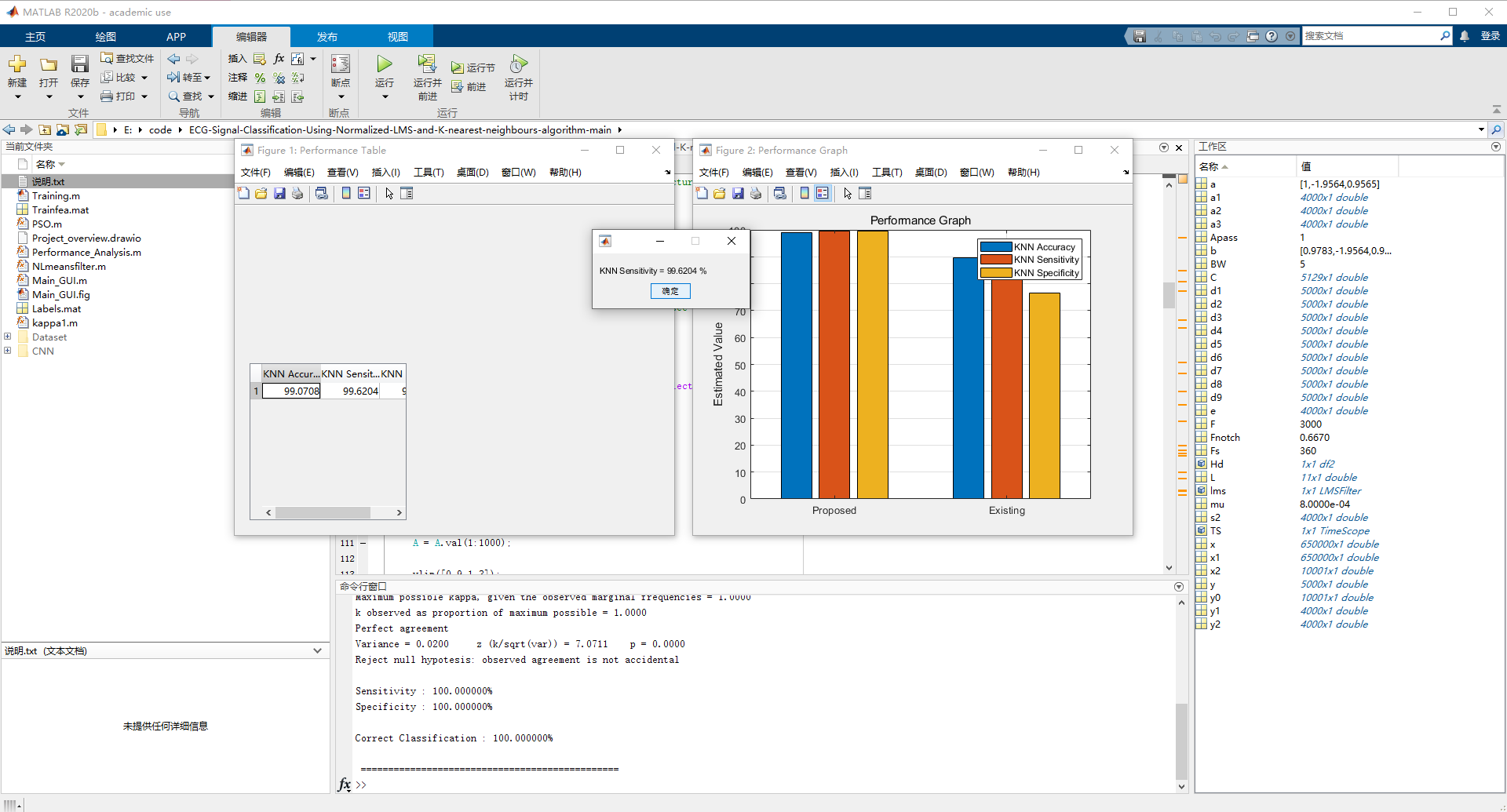Click the Command Window vertical scrollbar thumb
The width and height of the screenshot is (1507, 812).
pyautogui.click(x=1181, y=741)
